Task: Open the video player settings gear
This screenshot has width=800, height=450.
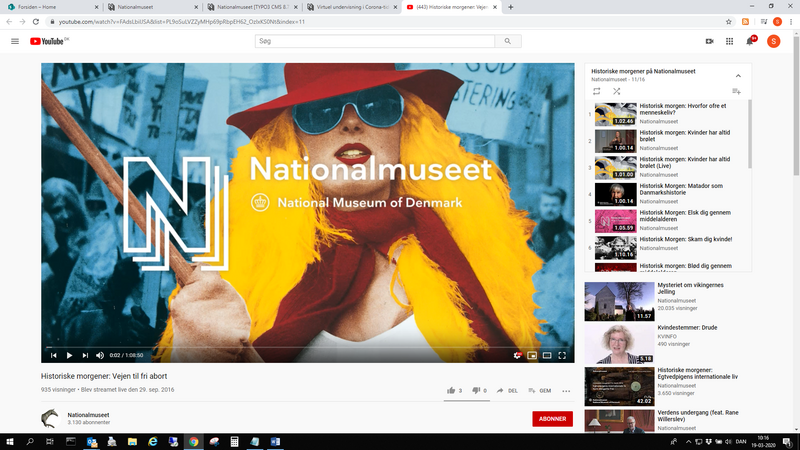Action: (517, 356)
